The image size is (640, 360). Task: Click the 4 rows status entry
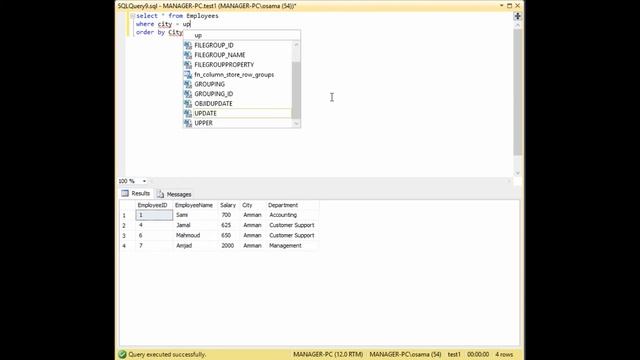tap(504, 354)
